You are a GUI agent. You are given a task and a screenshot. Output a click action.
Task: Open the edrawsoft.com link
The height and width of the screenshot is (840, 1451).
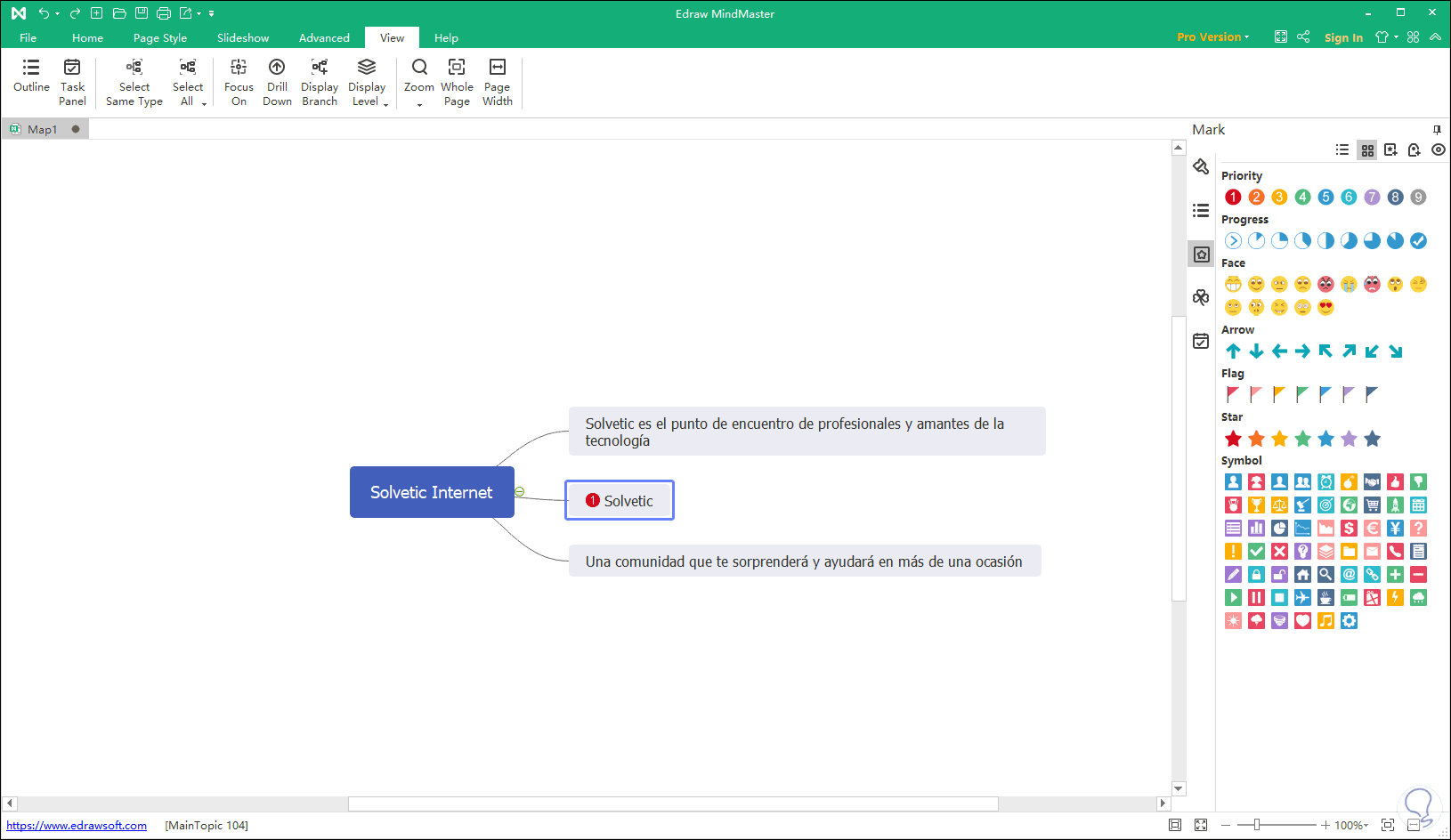point(77,826)
